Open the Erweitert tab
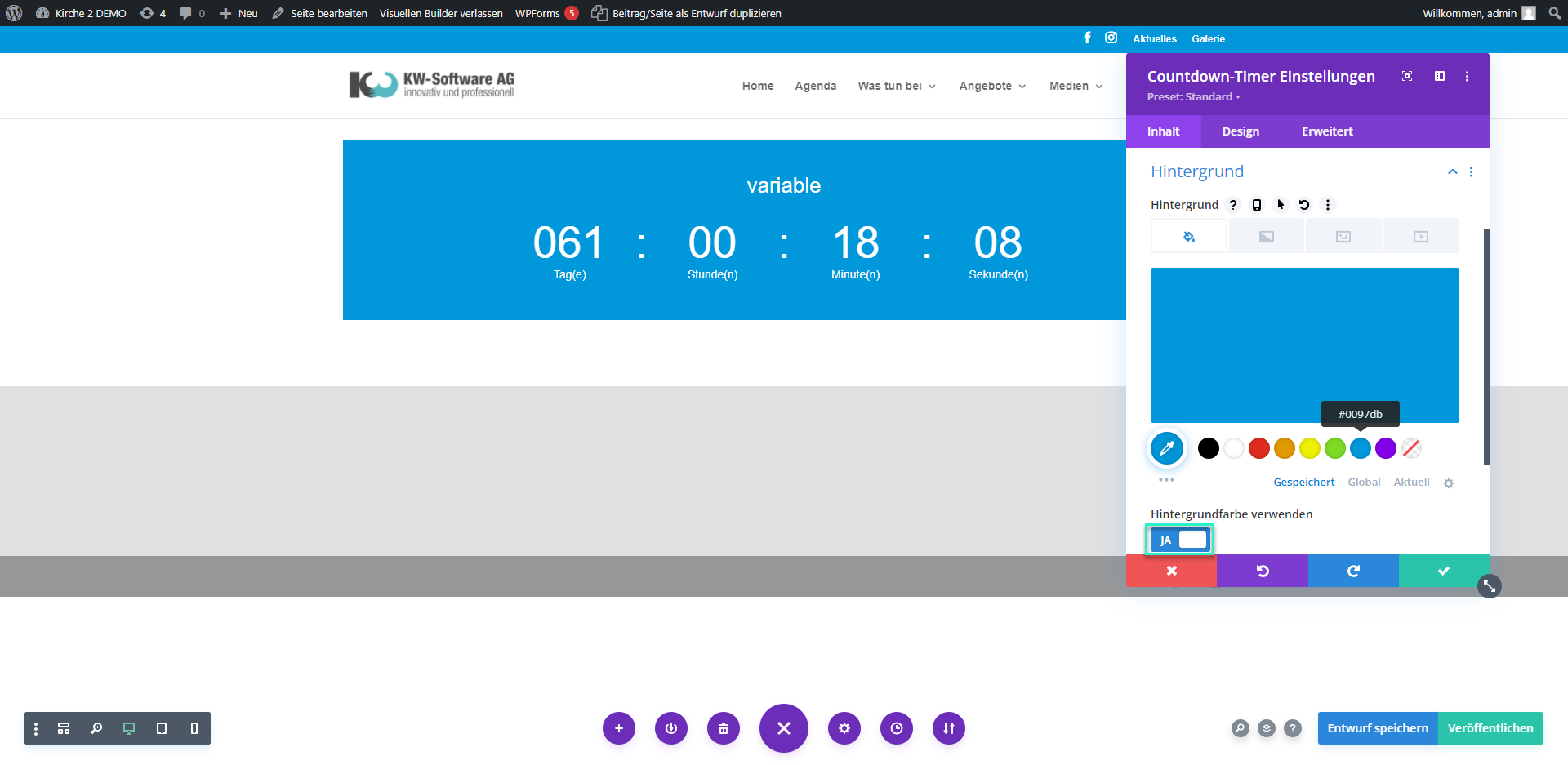1568x765 pixels. tap(1327, 131)
